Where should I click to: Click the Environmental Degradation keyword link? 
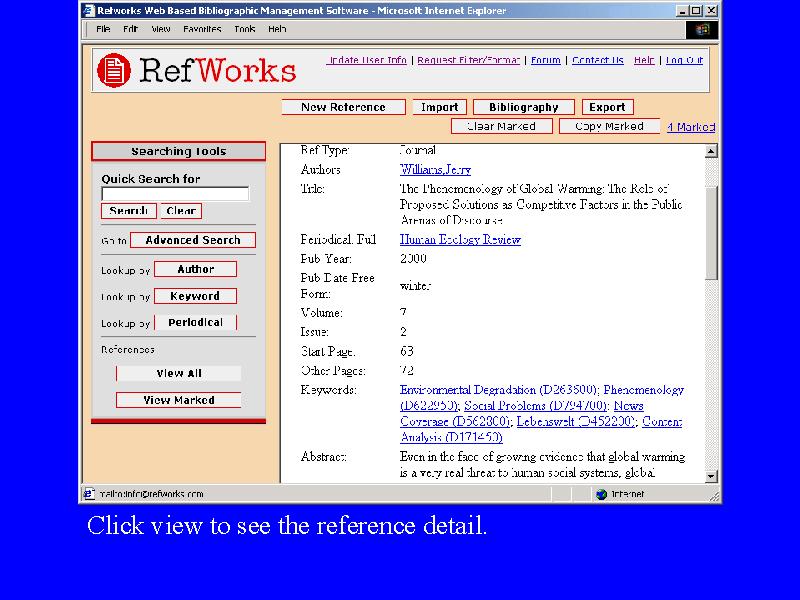click(497, 390)
